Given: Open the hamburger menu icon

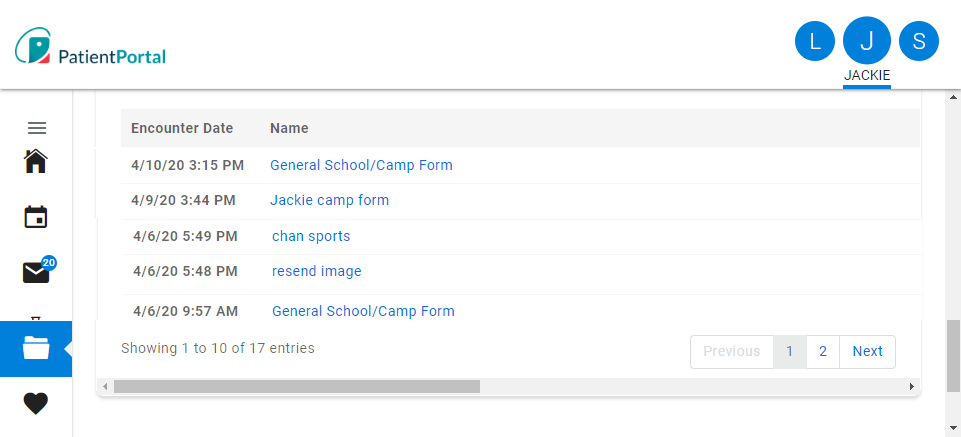Looking at the screenshot, I should point(37,128).
